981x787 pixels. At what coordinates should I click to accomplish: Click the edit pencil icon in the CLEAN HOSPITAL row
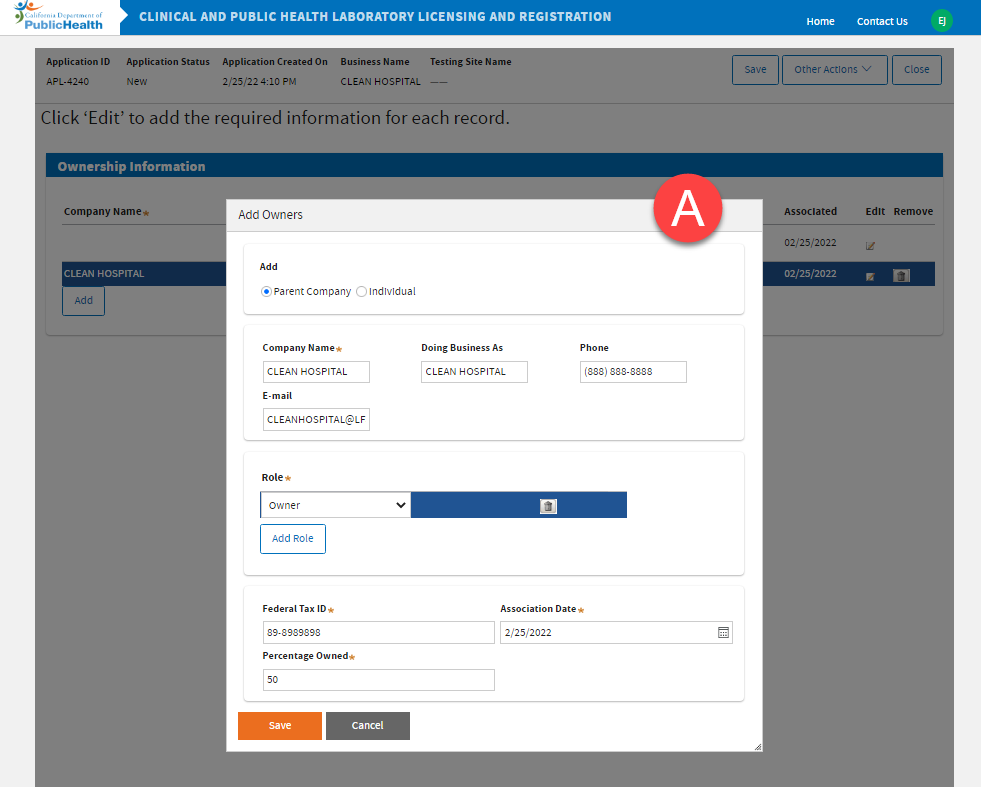[x=870, y=276]
